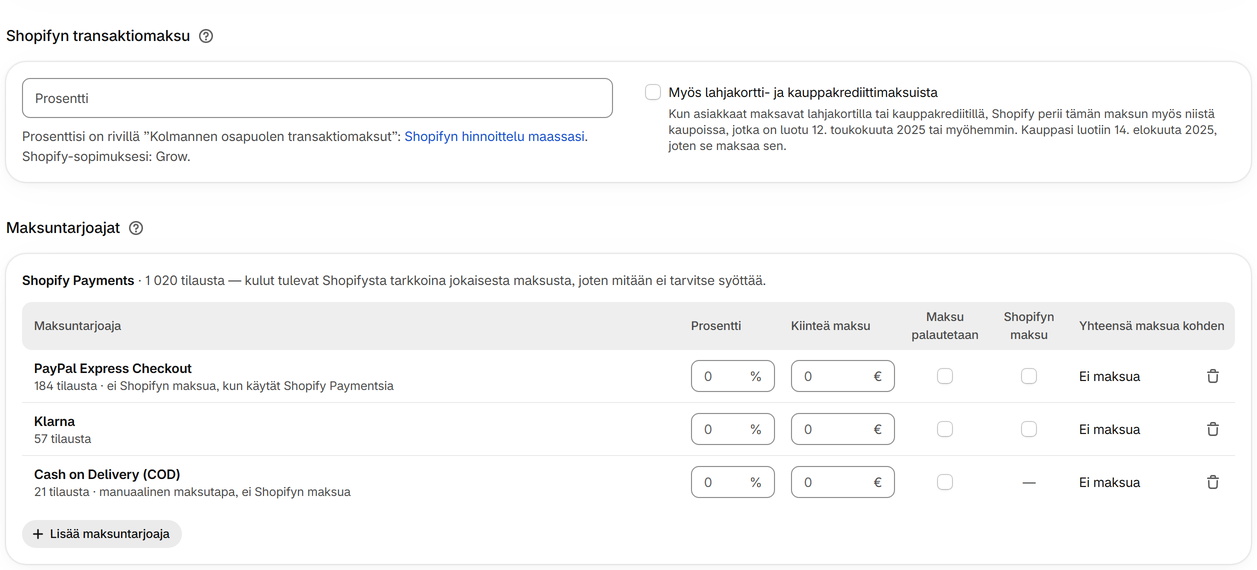Enable Myös lahjakortti- ja kauppakrediittimaksuista checkbox
The height and width of the screenshot is (570, 1257).
tap(653, 92)
